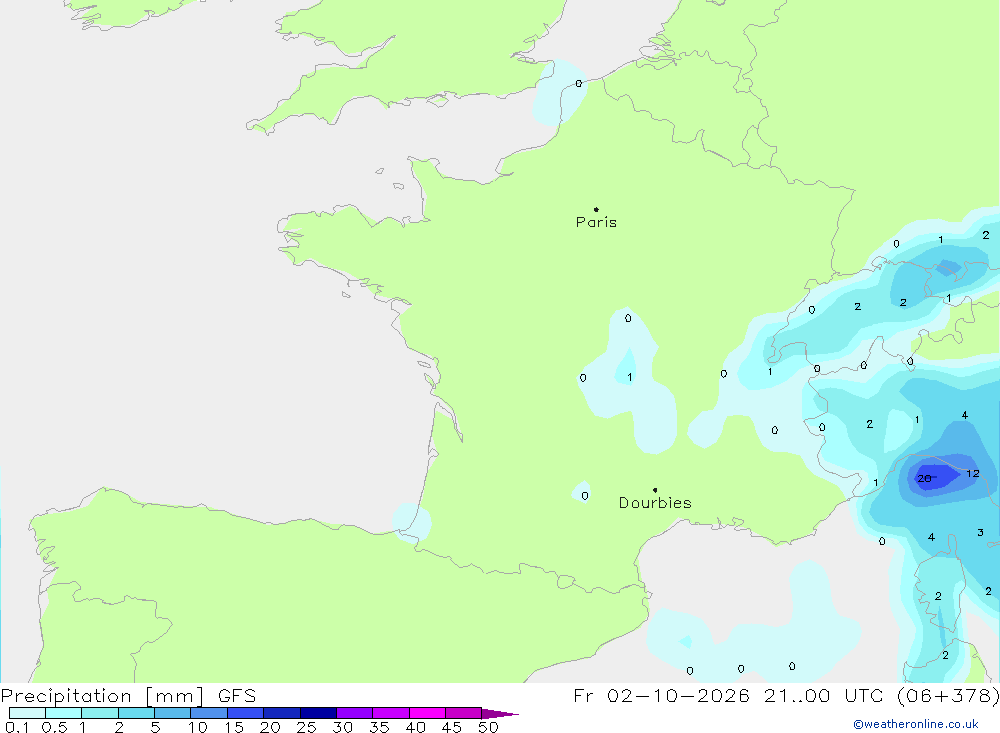The width and height of the screenshot is (1000, 733).
Task: Click the 1 mm value in central France
Action: pos(629,377)
